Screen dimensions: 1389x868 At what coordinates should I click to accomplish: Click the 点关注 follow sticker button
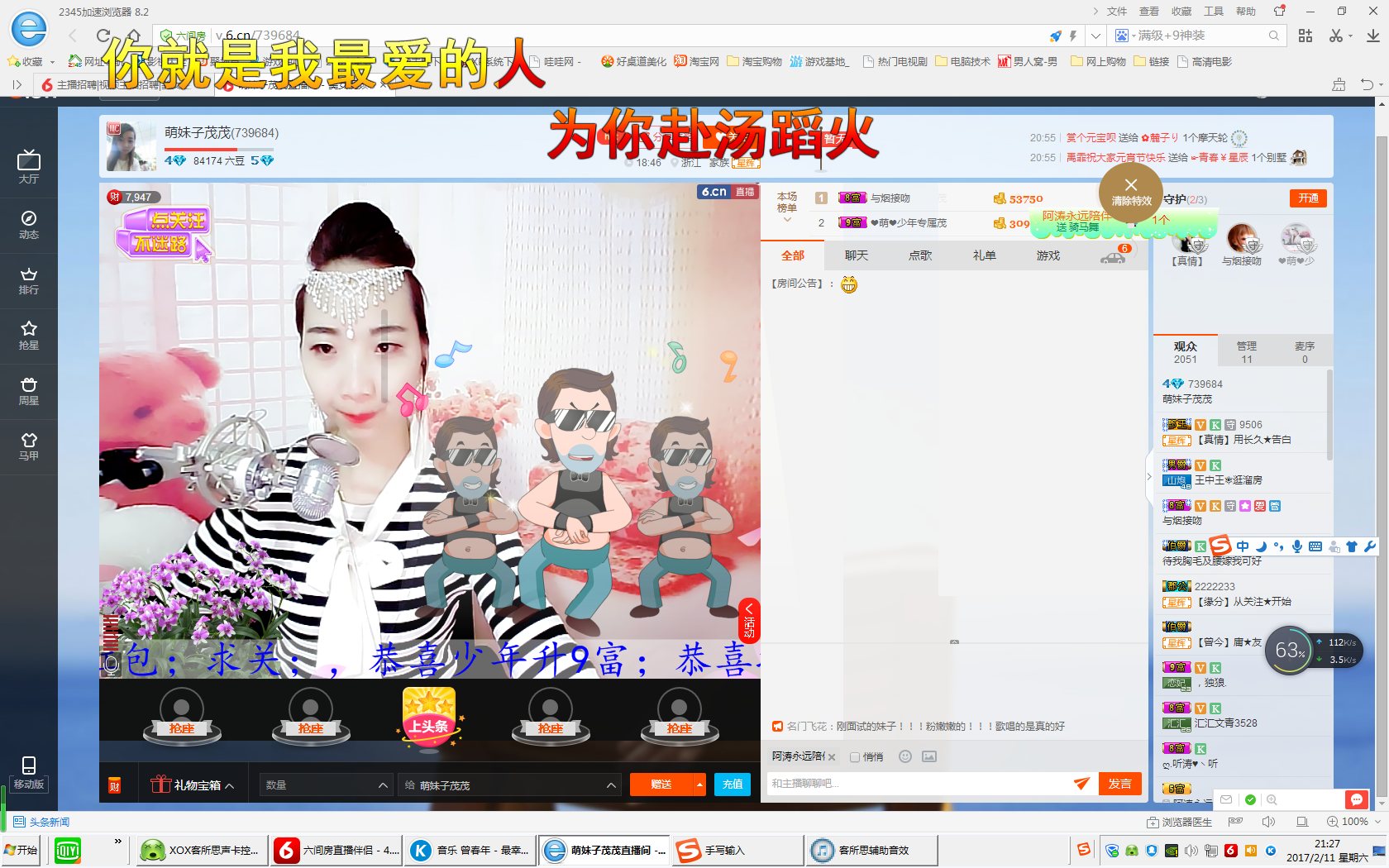164,232
